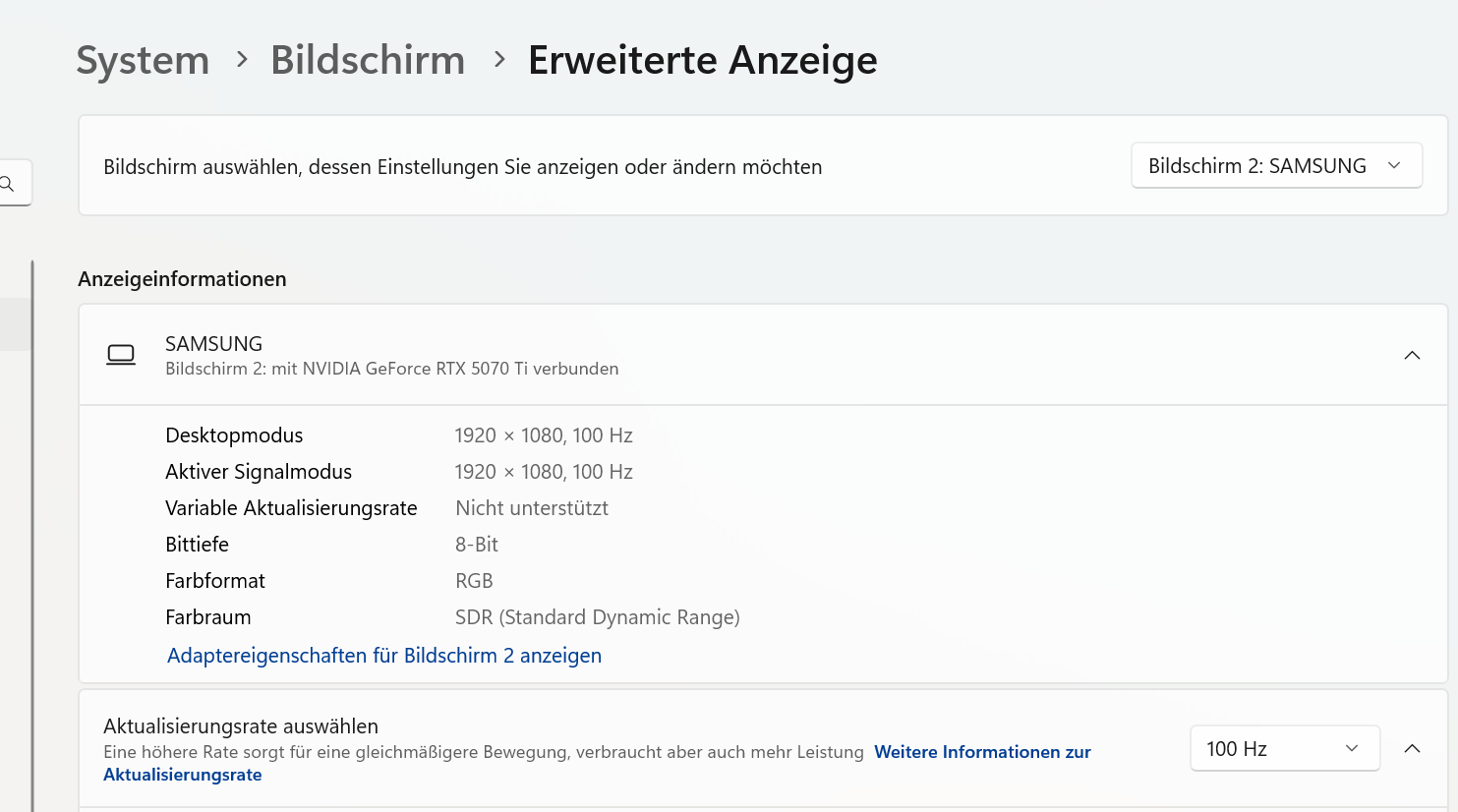
Task: Click the chevron on the display selector
Action: point(1394,165)
